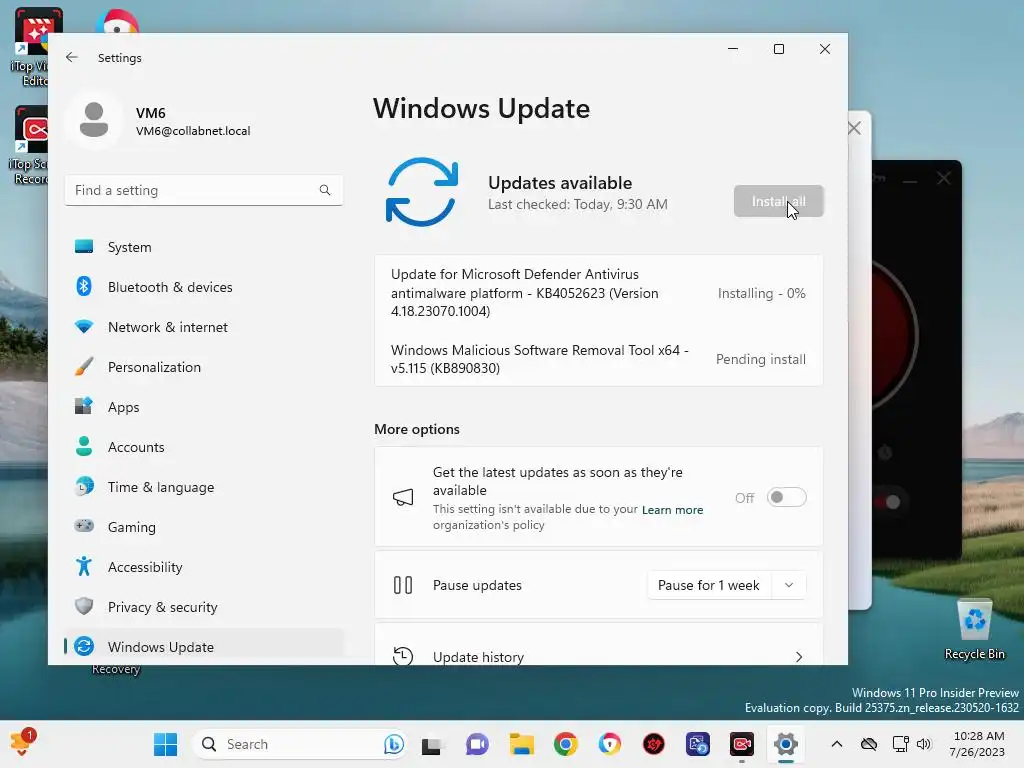Image resolution: width=1024 pixels, height=768 pixels.
Task: Click the Learn more link
Action: 672,510
